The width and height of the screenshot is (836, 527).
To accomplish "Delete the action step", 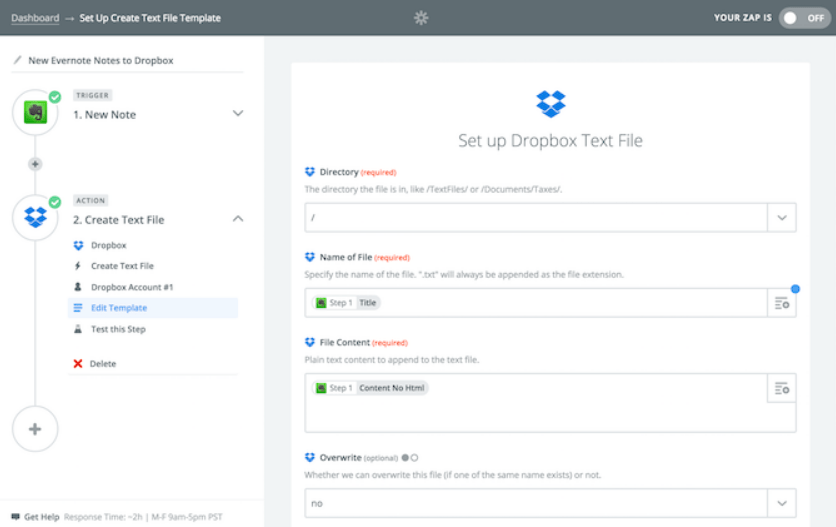I will 103,364.
